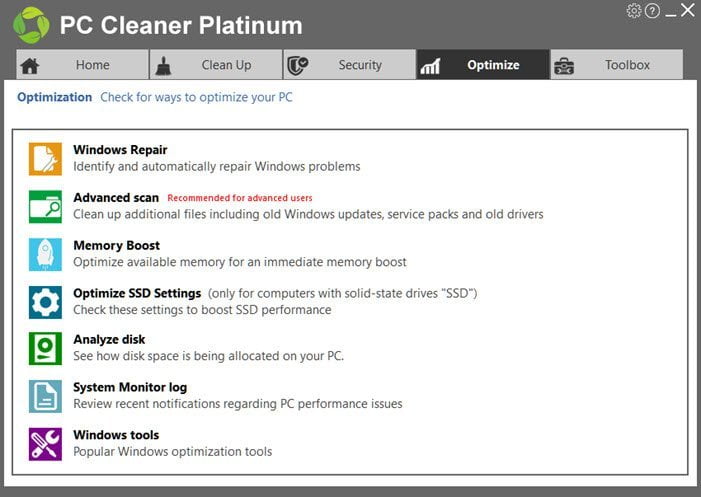This screenshot has width=701, height=497.
Task: Open the Clean Up tab
Action: (216, 65)
